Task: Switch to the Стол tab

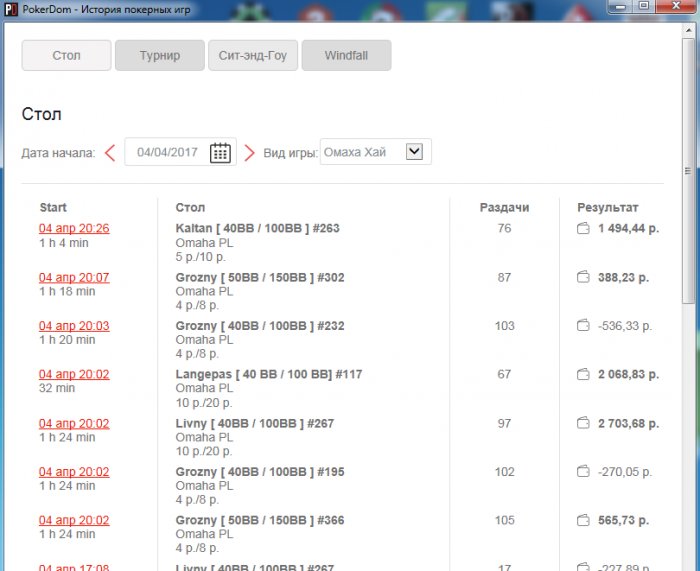Action: [67, 55]
